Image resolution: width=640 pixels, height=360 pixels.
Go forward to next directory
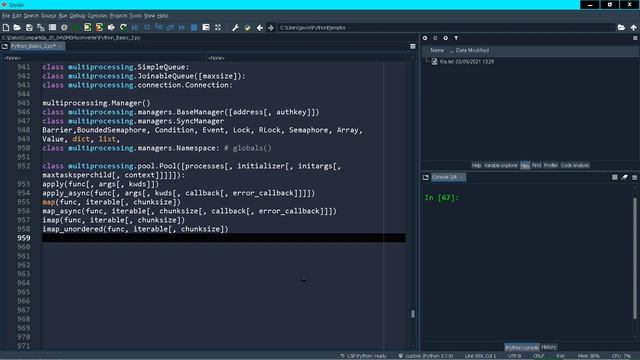pos(271,27)
